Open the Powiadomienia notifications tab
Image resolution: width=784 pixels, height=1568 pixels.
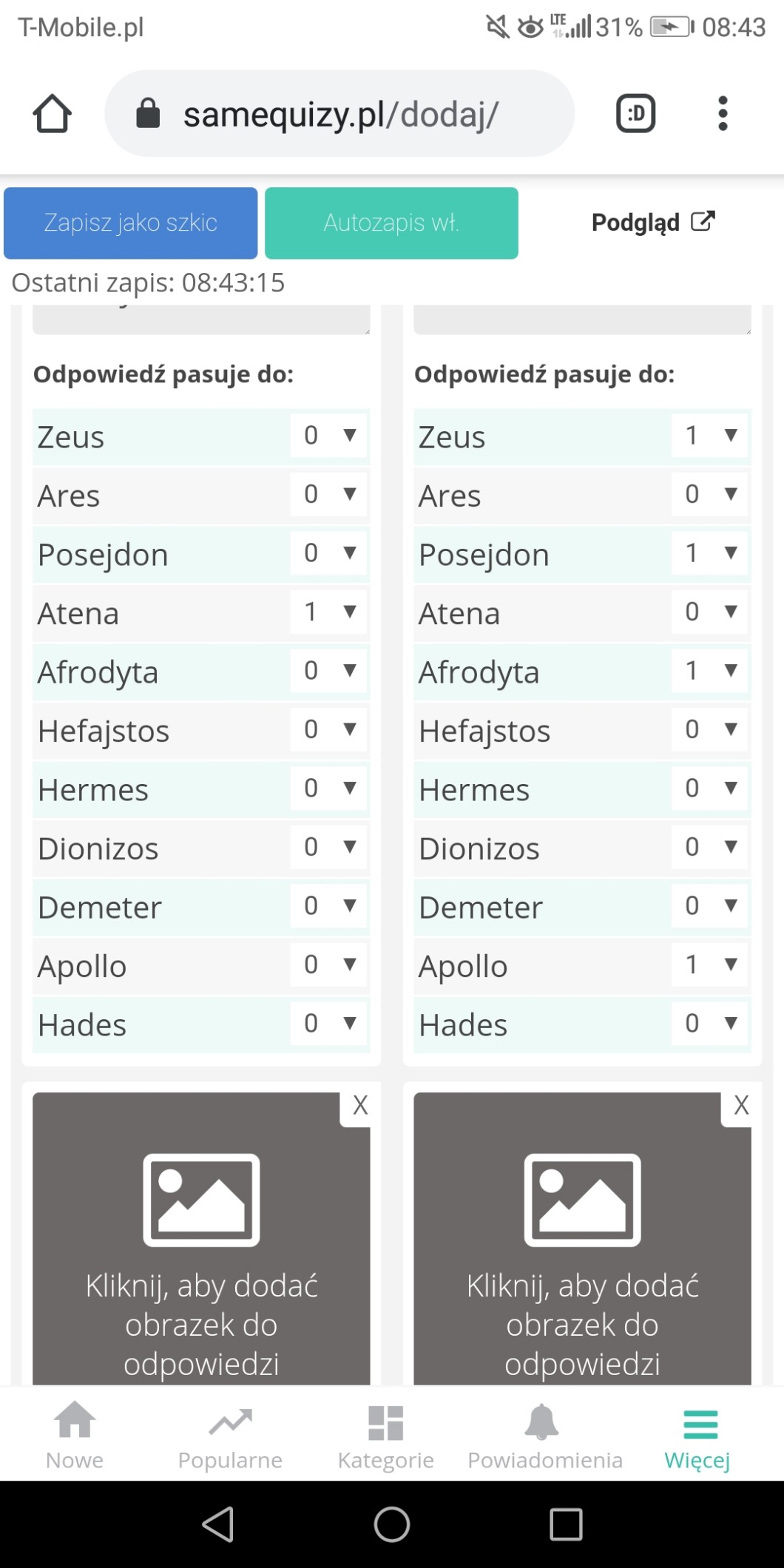click(544, 1435)
